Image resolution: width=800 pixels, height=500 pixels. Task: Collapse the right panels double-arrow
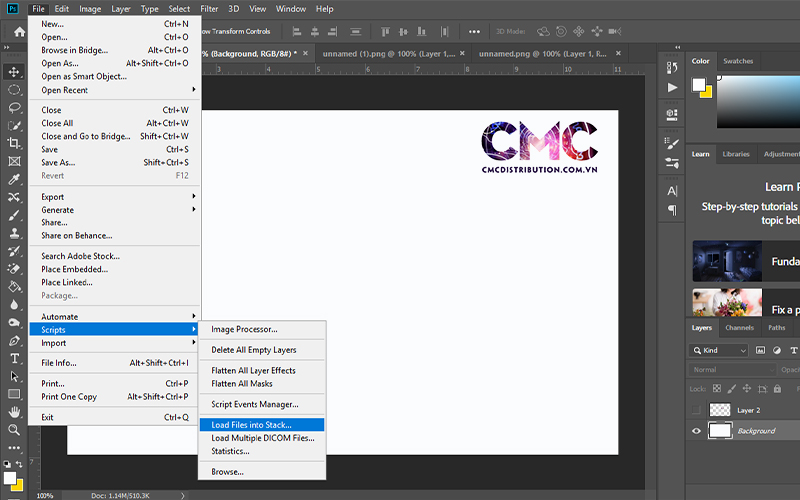pyautogui.click(x=678, y=47)
